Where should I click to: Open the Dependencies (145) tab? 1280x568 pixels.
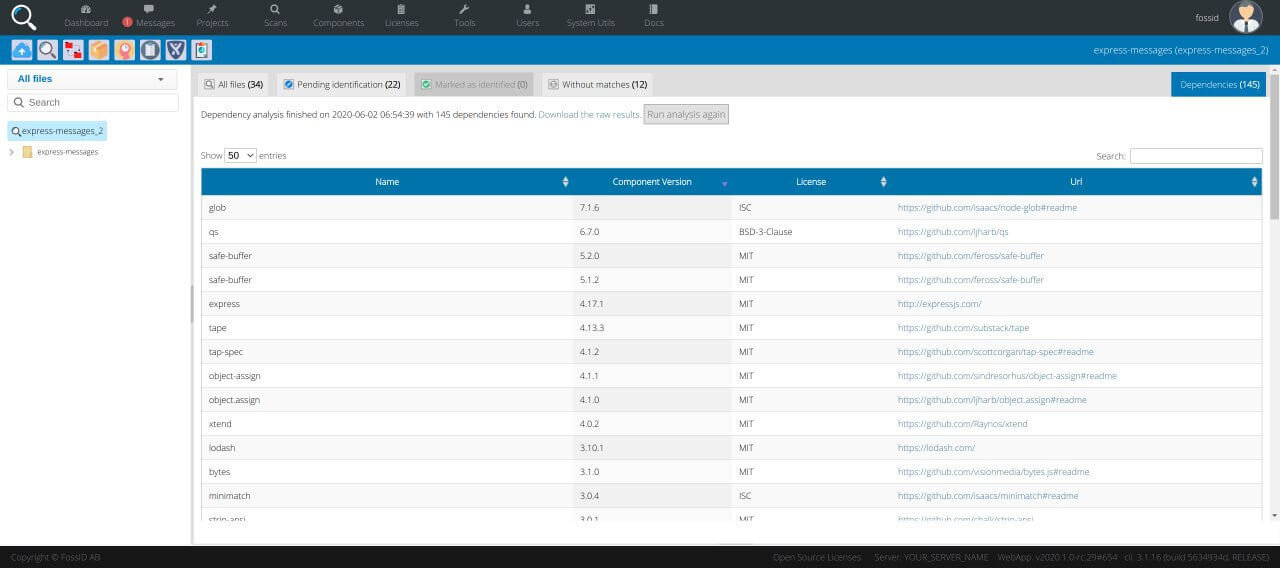1219,85
